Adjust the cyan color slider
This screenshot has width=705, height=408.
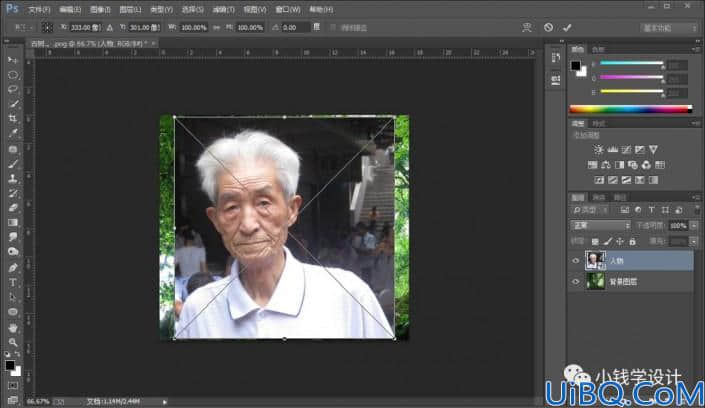632,63
